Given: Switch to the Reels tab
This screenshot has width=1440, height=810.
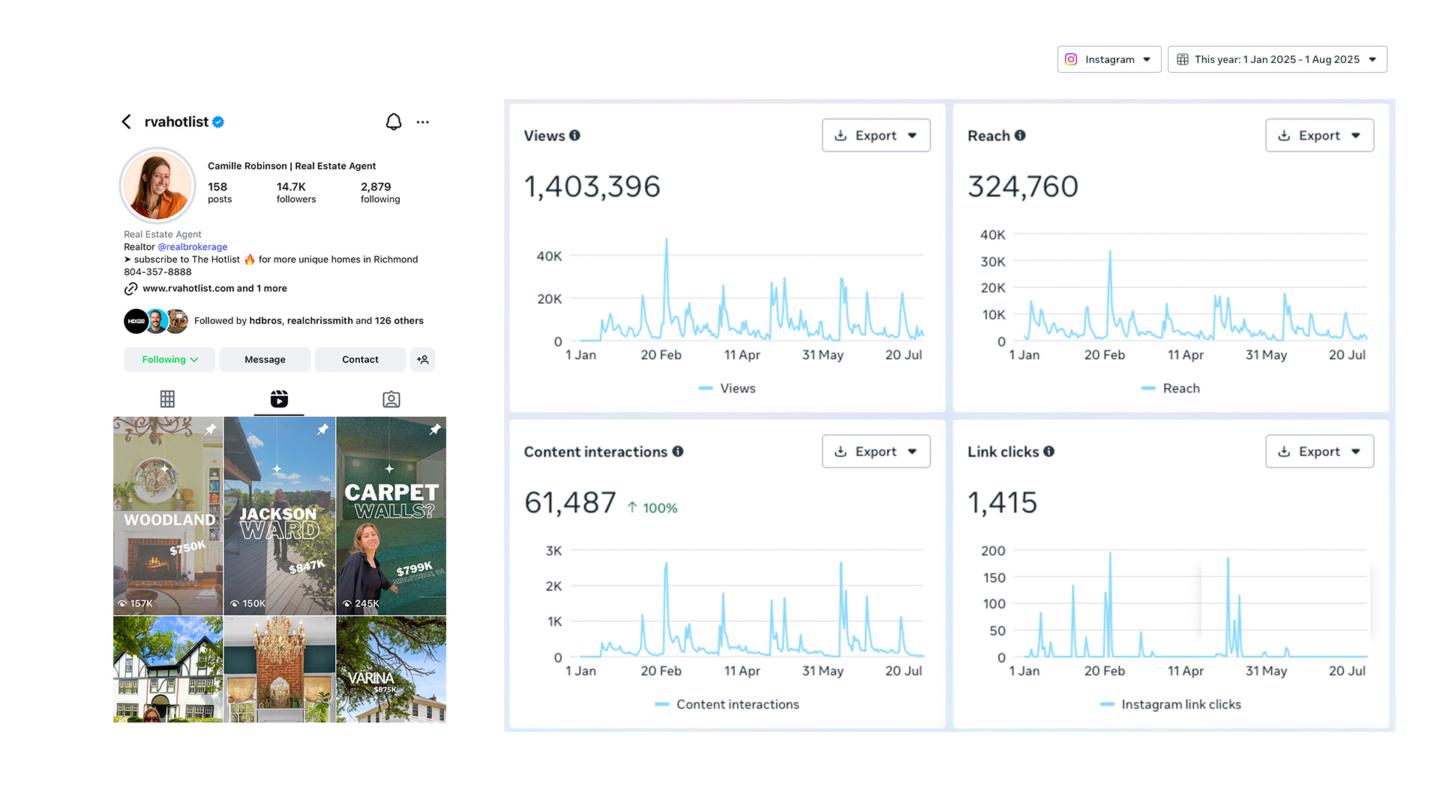Looking at the screenshot, I should [279, 399].
